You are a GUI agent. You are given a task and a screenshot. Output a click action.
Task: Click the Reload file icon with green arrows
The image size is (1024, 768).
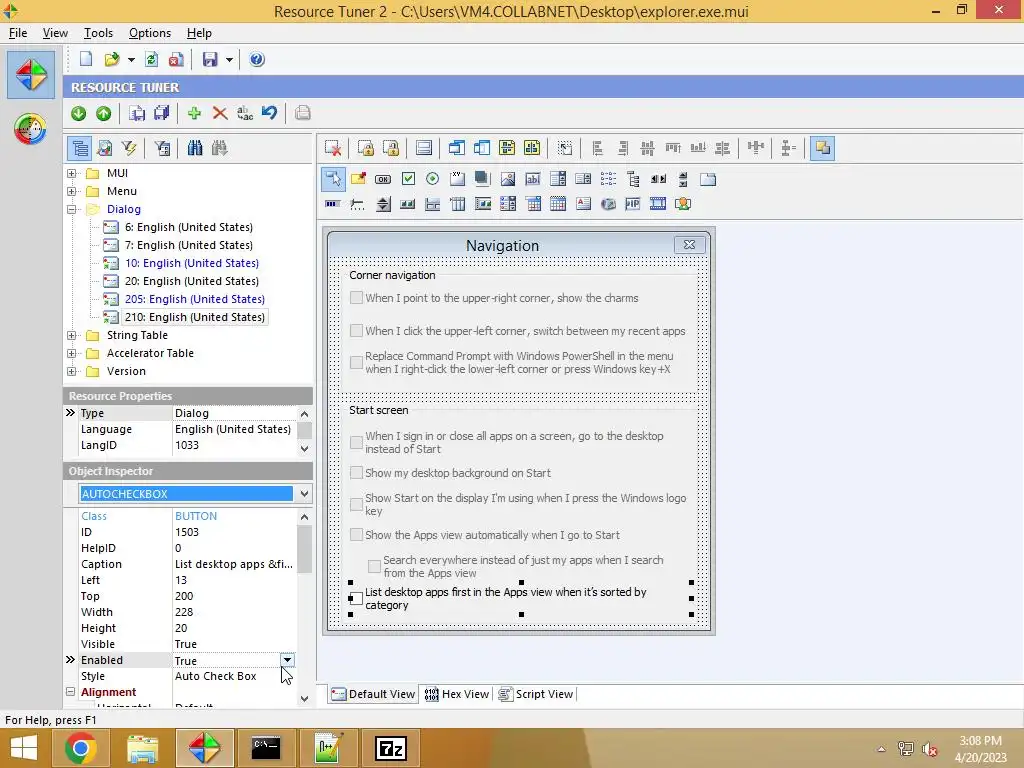pyautogui.click(x=152, y=59)
